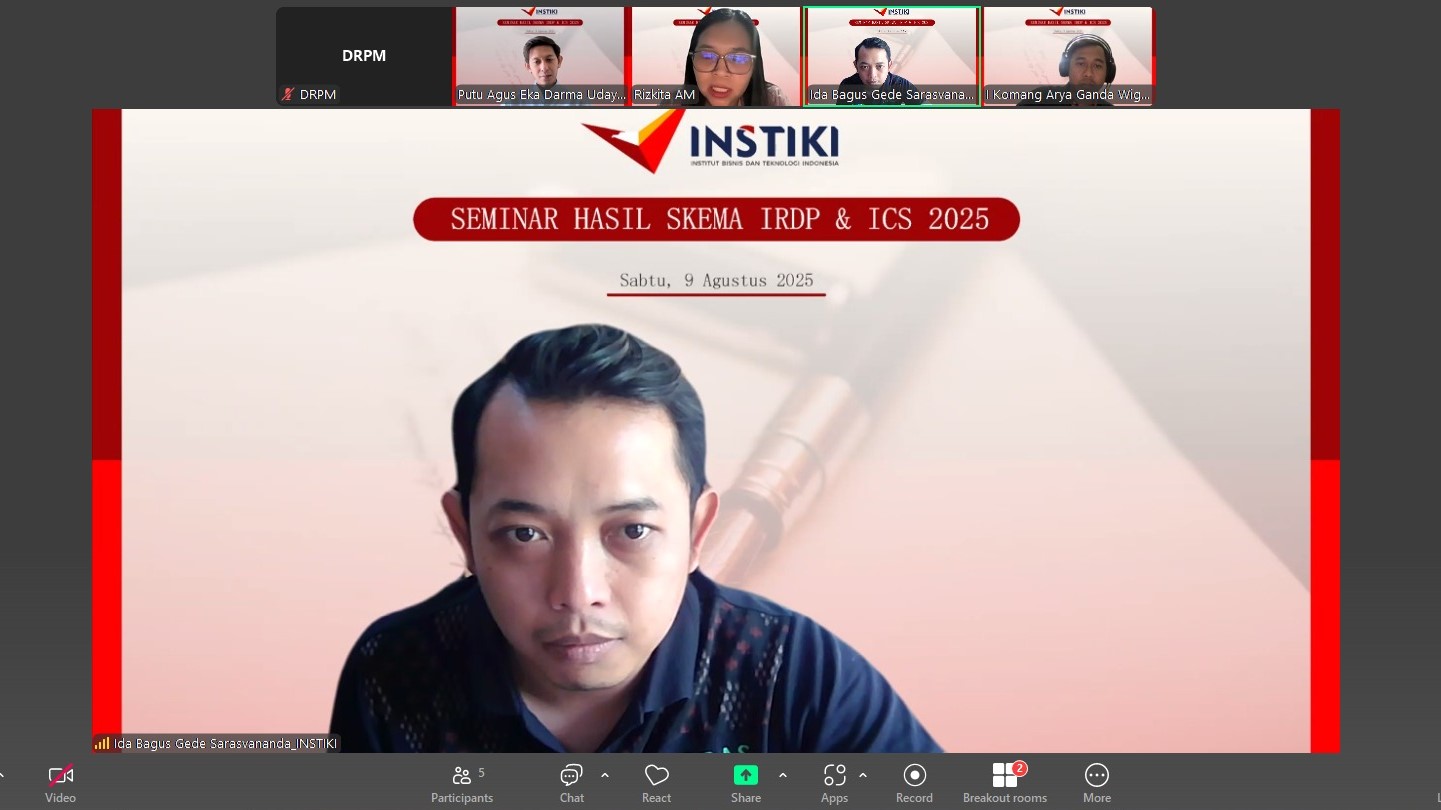Screen dimensions: 1441x810
Task: Select I Komang Arya Ganda's video thumbnail
Action: click(x=1068, y=56)
